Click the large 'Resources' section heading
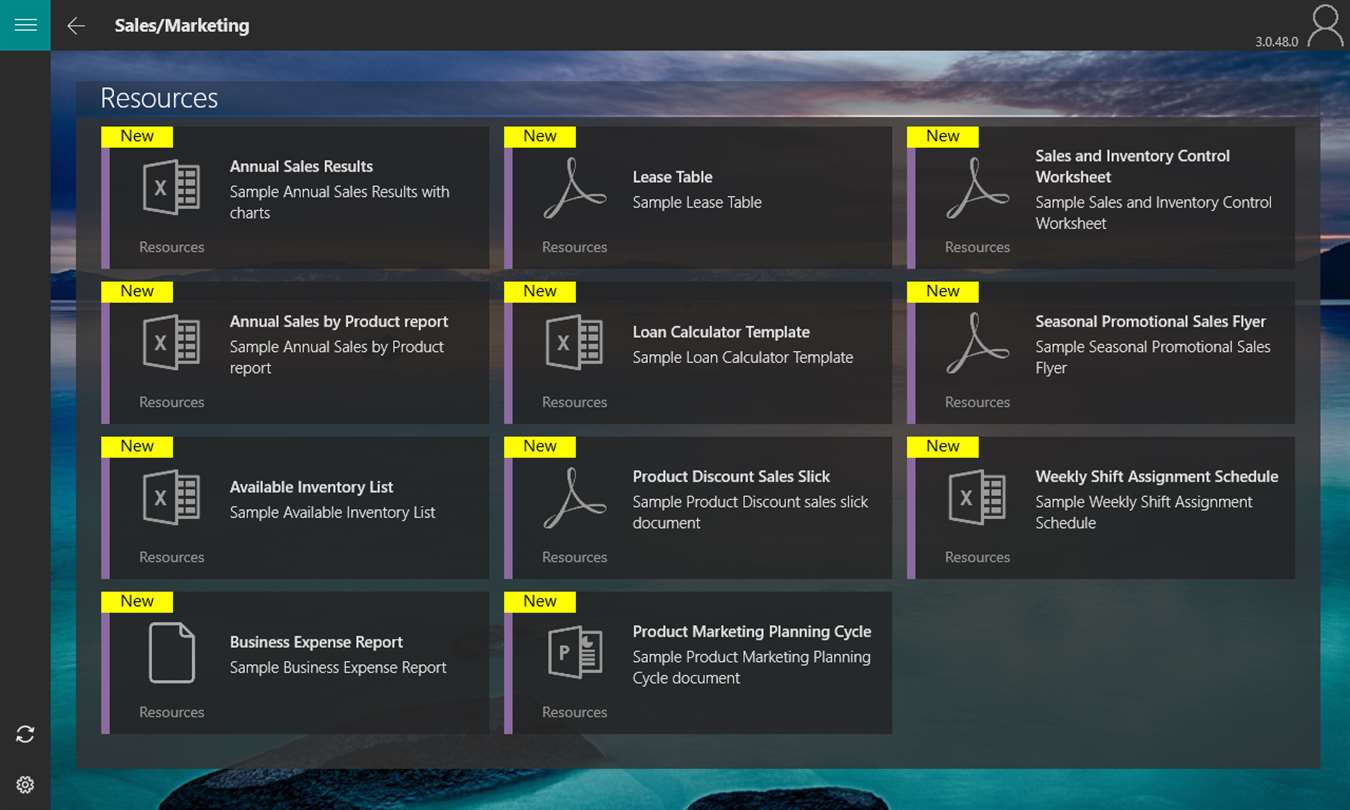1350x810 pixels. [159, 98]
